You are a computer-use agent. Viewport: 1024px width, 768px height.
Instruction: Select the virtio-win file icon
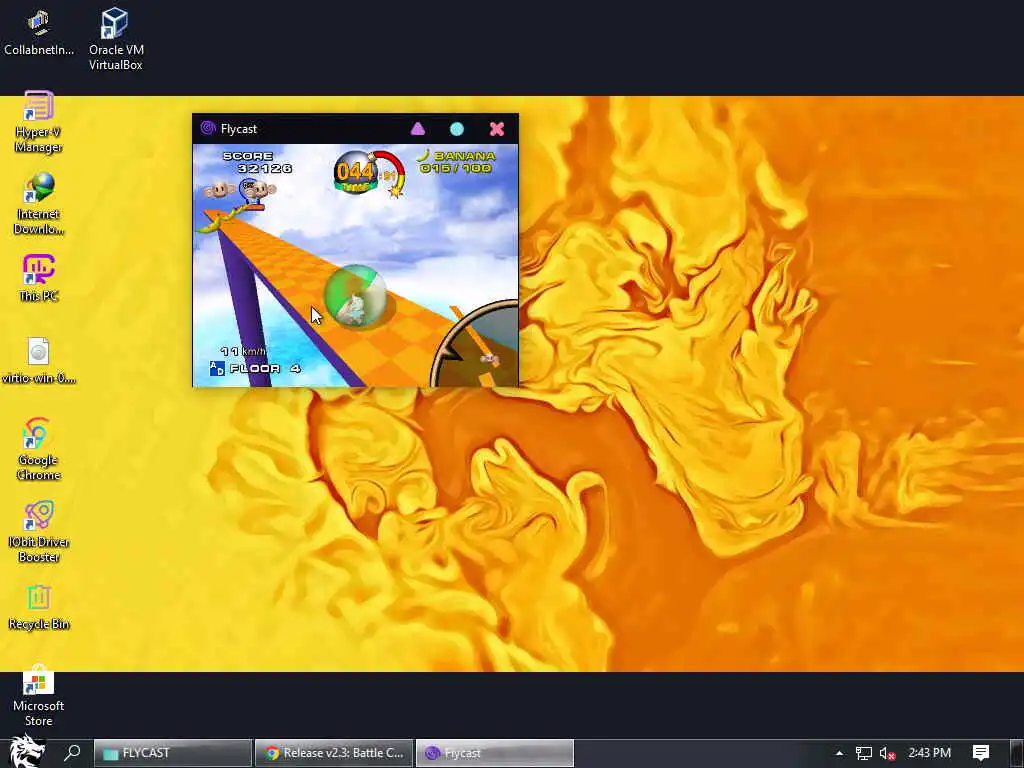point(39,360)
